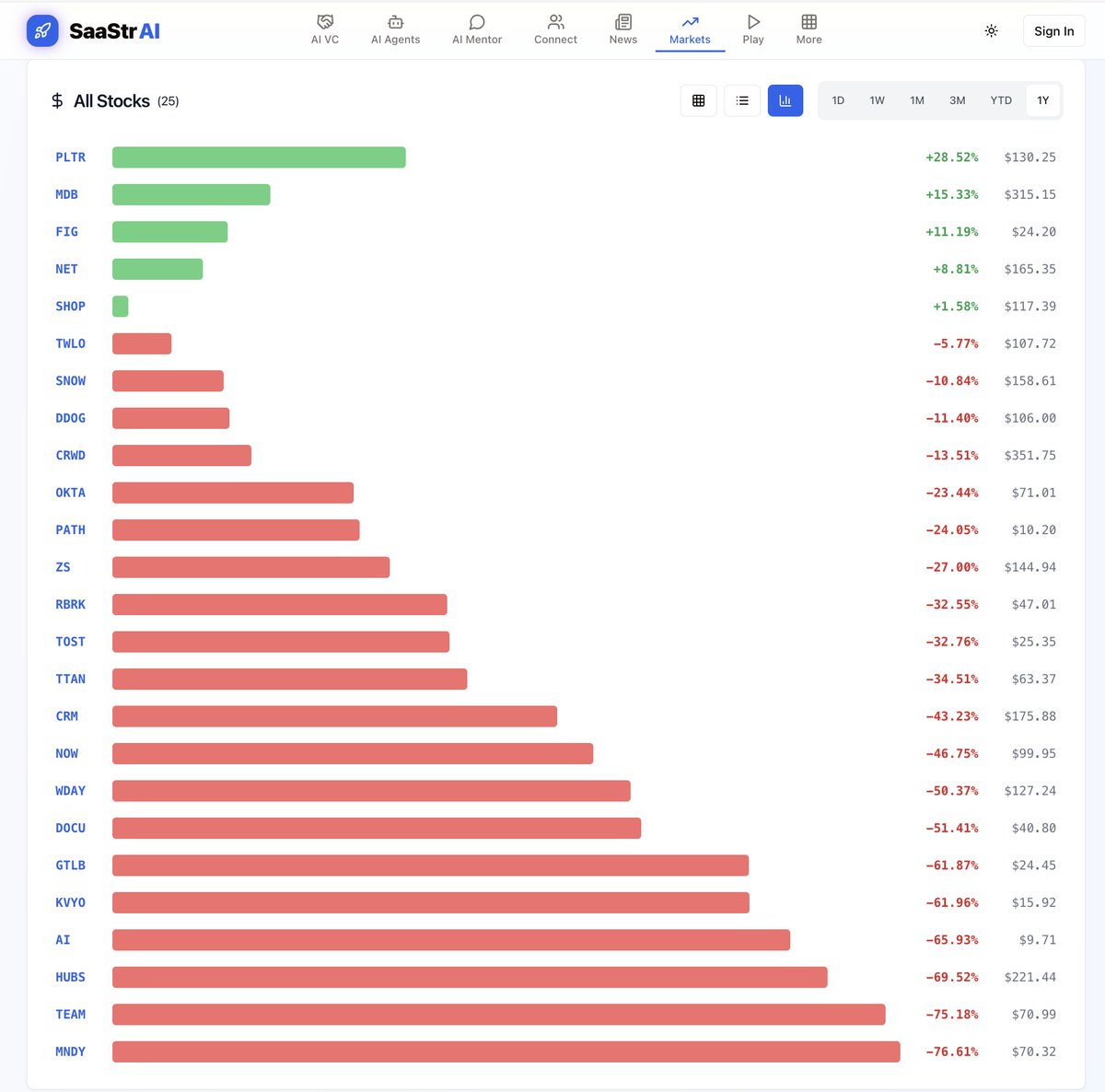Open the DOCU ticker link
Viewport: 1105px width, 1092px height.
[x=70, y=829]
